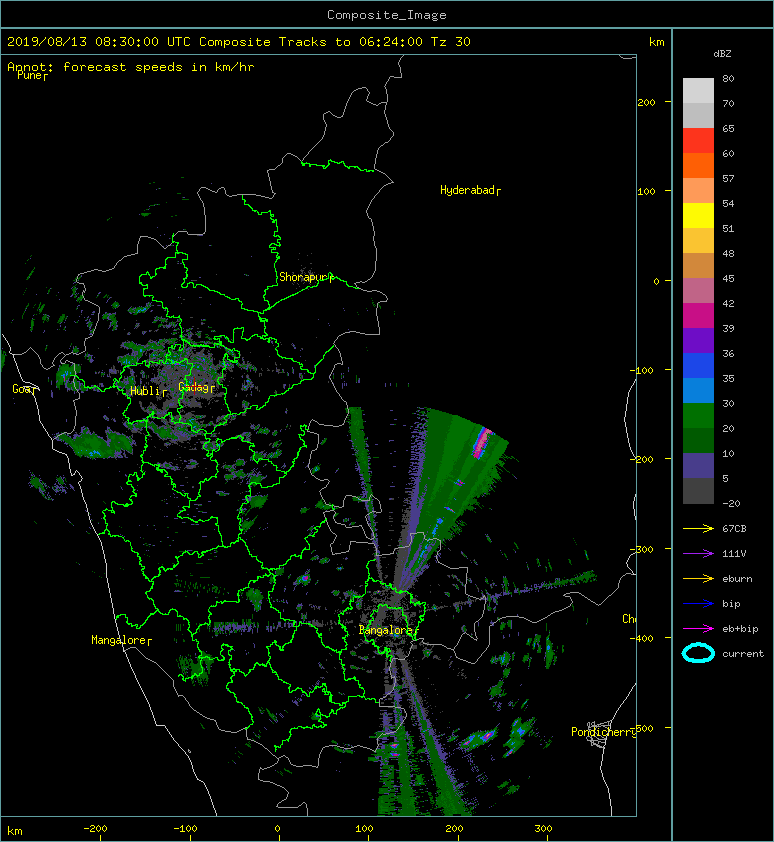
Task: Click the yellow 67CB arrow legend icon
Action: point(698,529)
